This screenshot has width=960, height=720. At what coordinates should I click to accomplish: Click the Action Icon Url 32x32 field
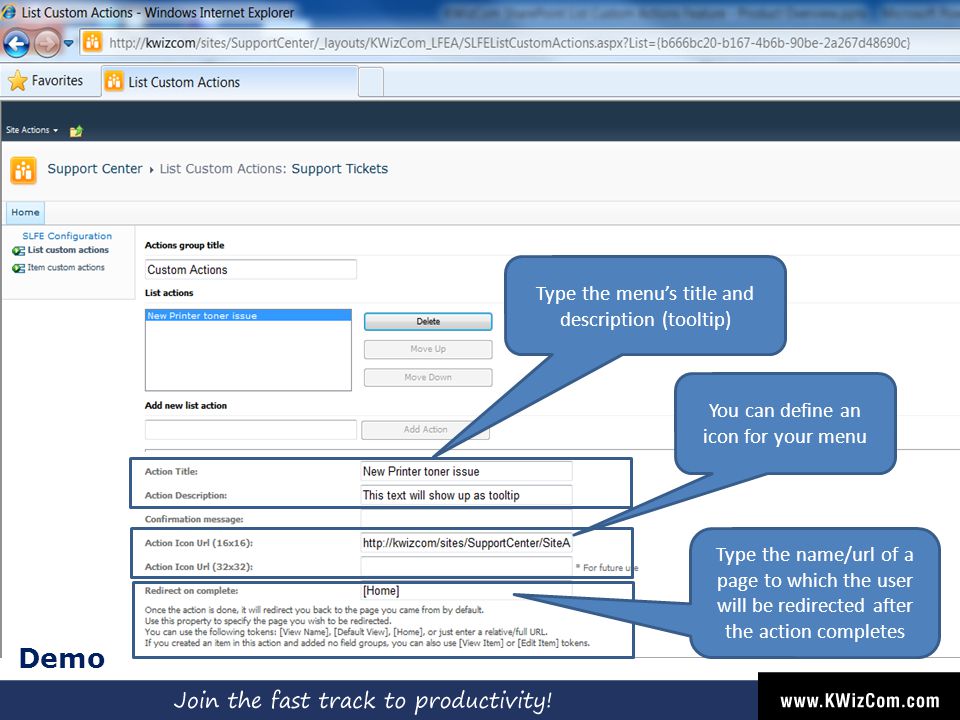467,566
